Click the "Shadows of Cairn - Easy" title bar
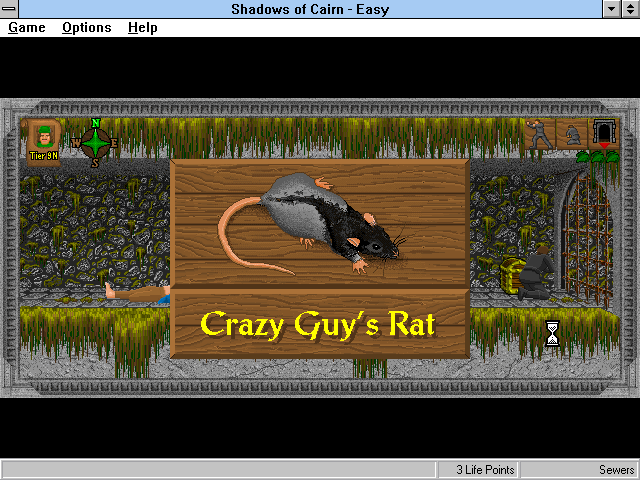 (310, 9)
